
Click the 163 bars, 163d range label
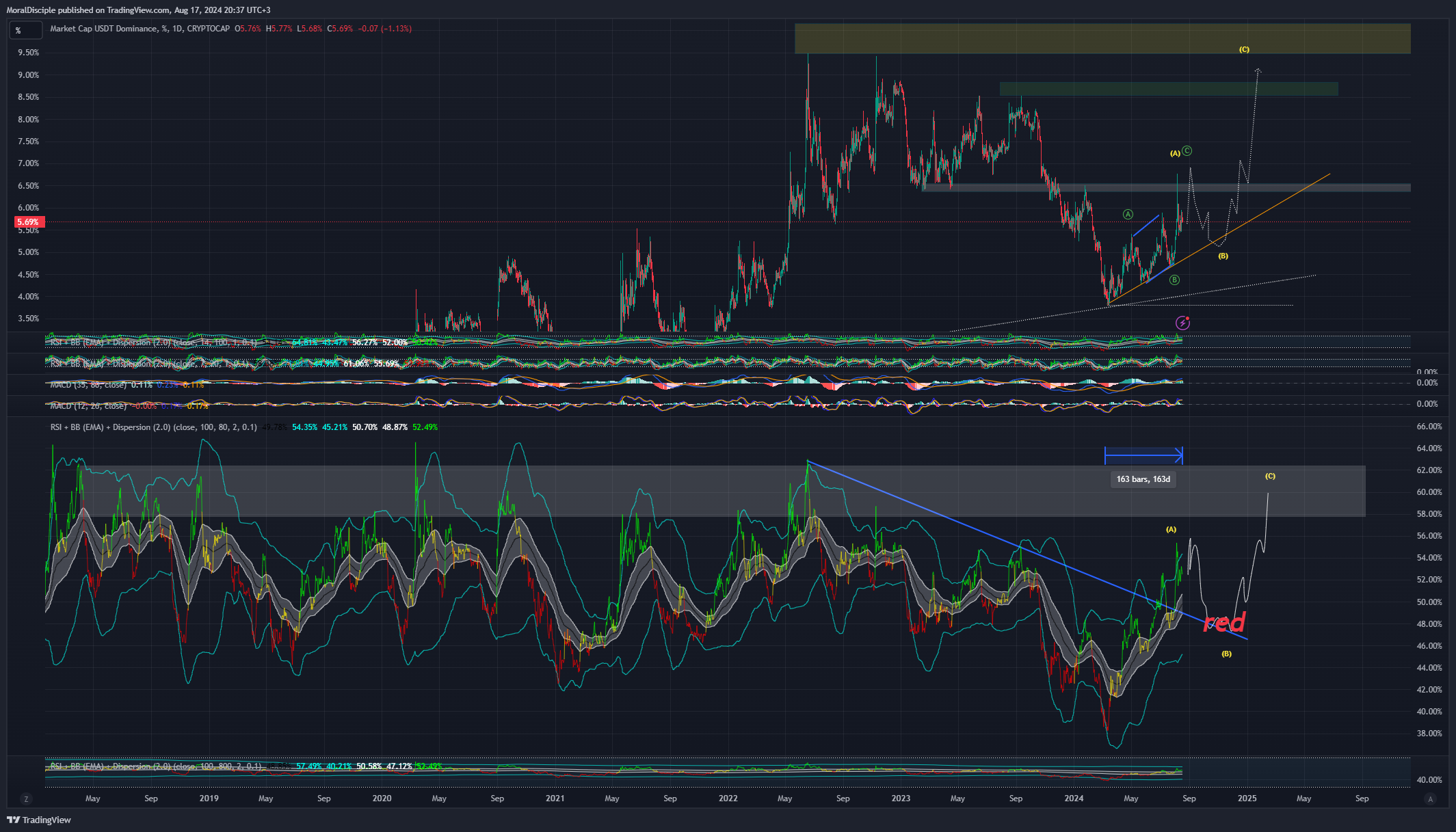(x=1143, y=479)
